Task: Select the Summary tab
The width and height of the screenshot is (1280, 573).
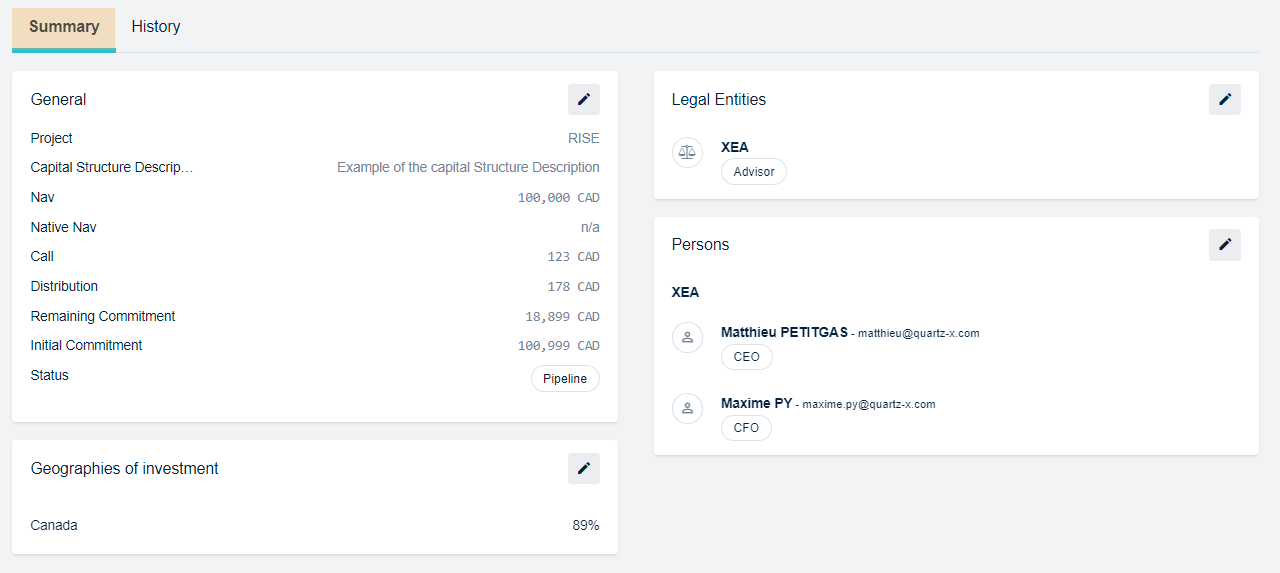Action: (64, 27)
